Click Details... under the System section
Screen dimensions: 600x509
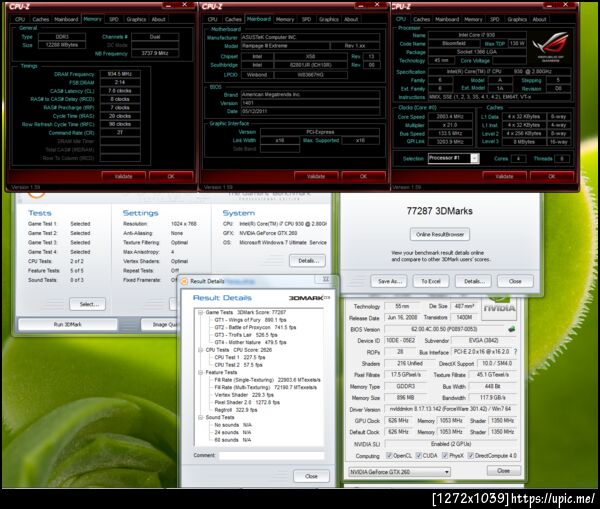(308, 261)
